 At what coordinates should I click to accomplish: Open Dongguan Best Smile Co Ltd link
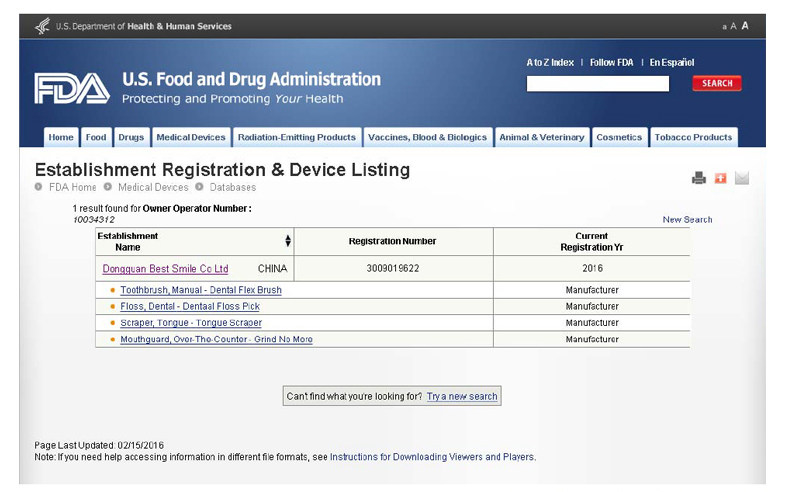(x=165, y=269)
